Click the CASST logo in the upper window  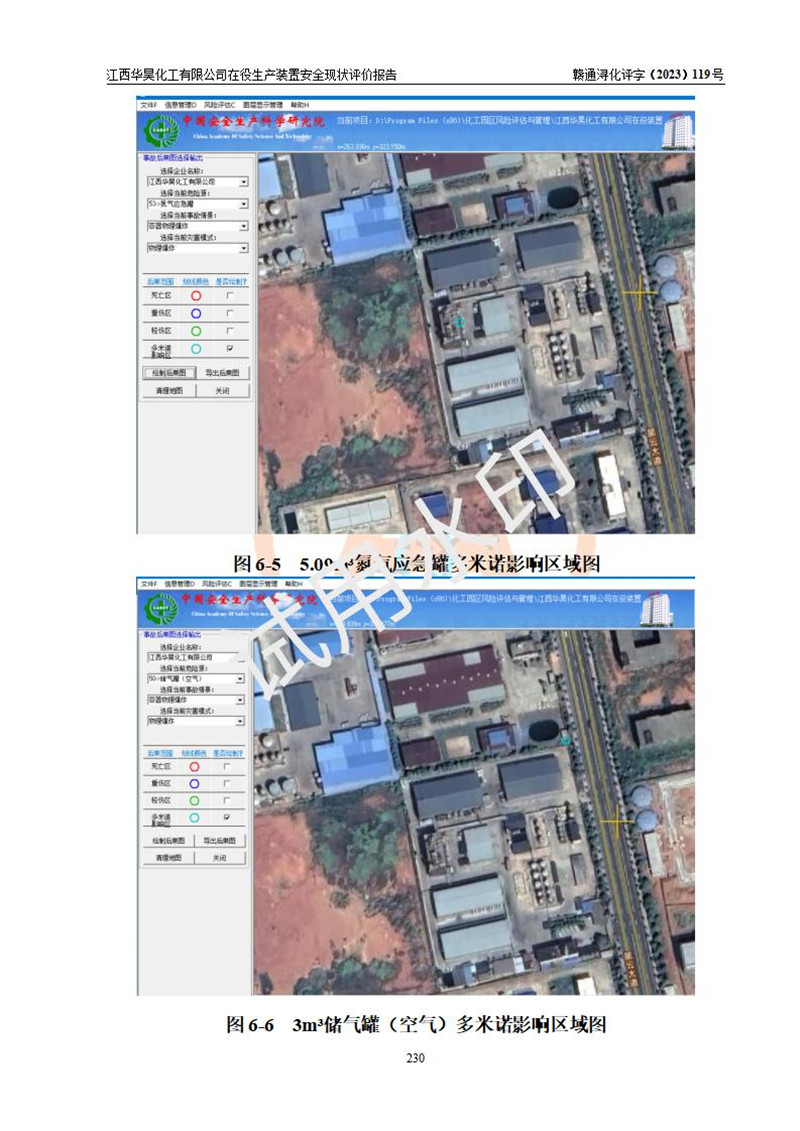(157, 130)
